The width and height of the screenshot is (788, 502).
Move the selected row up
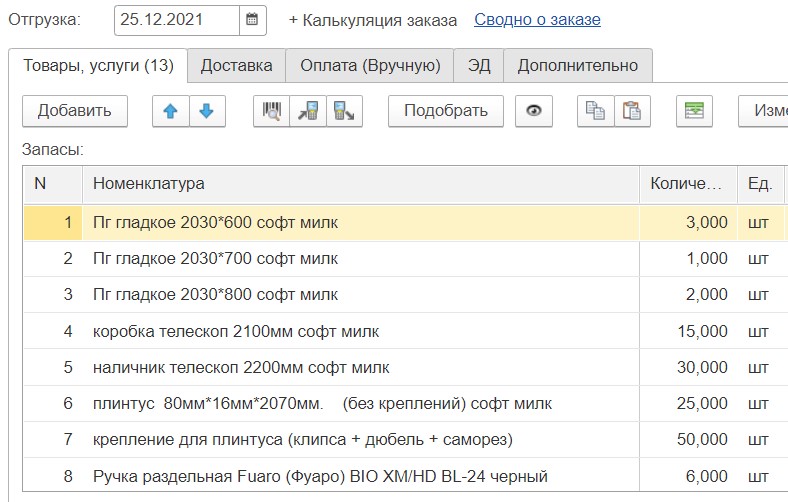coord(171,111)
